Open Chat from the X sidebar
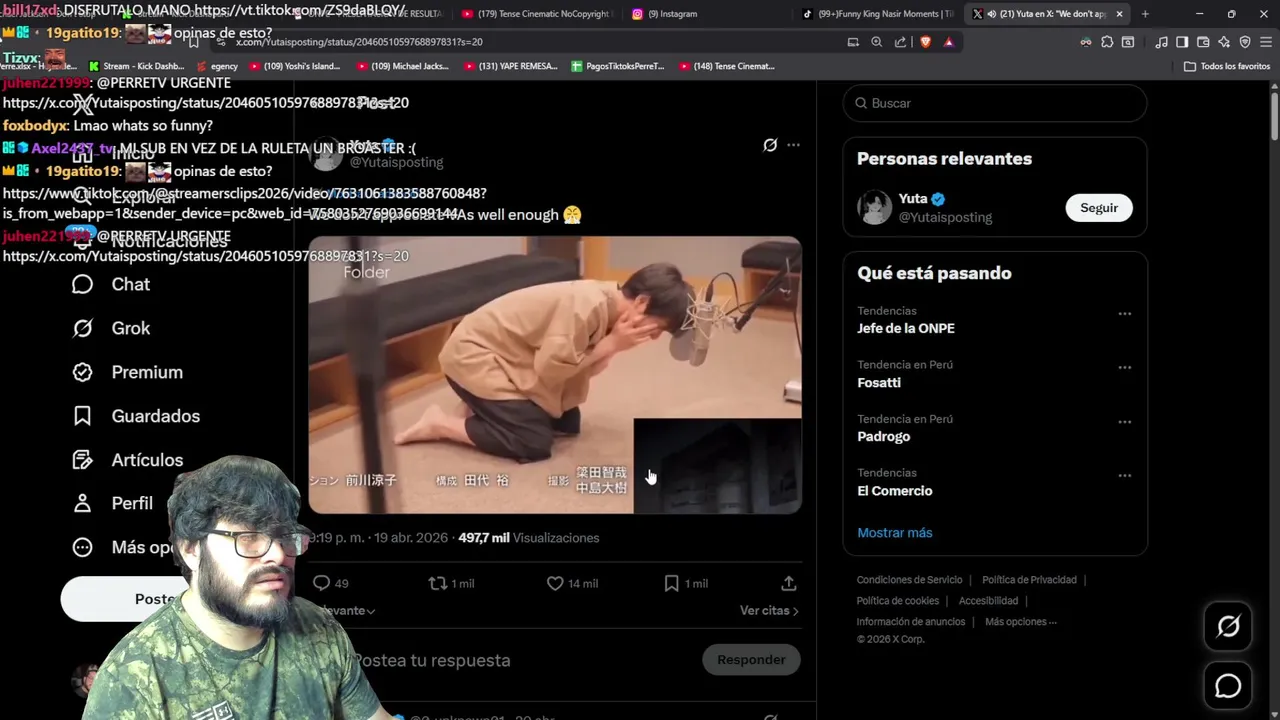This screenshot has height=720, width=1280. [110, 284]
